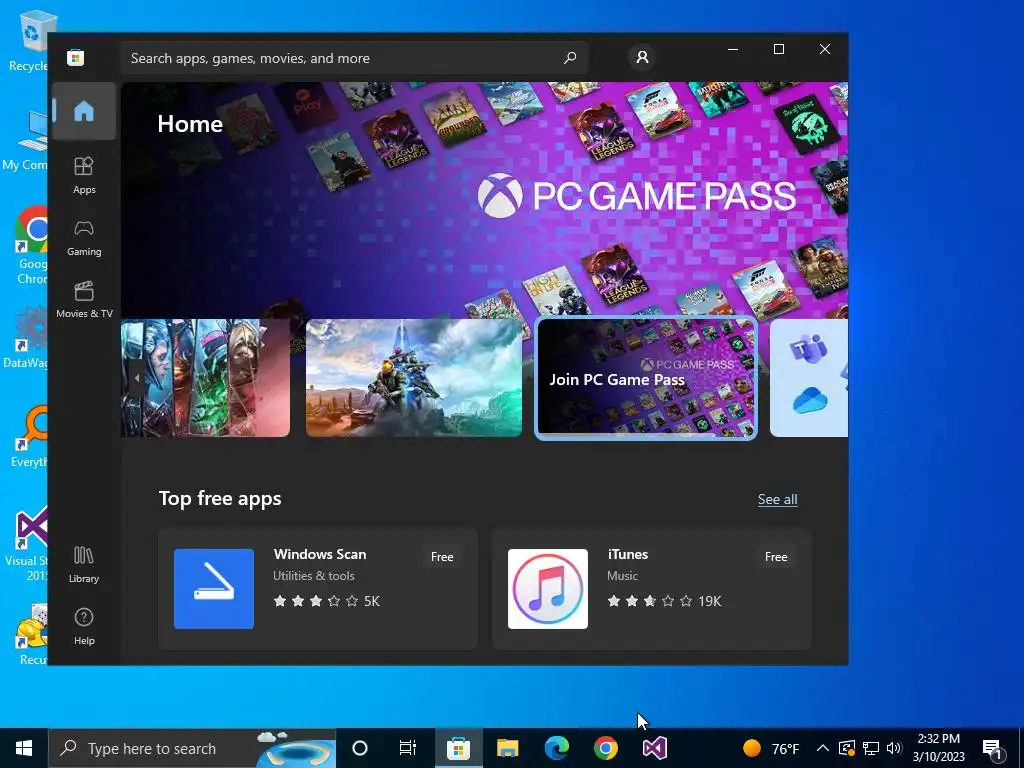Open the notification center icon
Screen dimensions: 1024x768
point(993,748)
